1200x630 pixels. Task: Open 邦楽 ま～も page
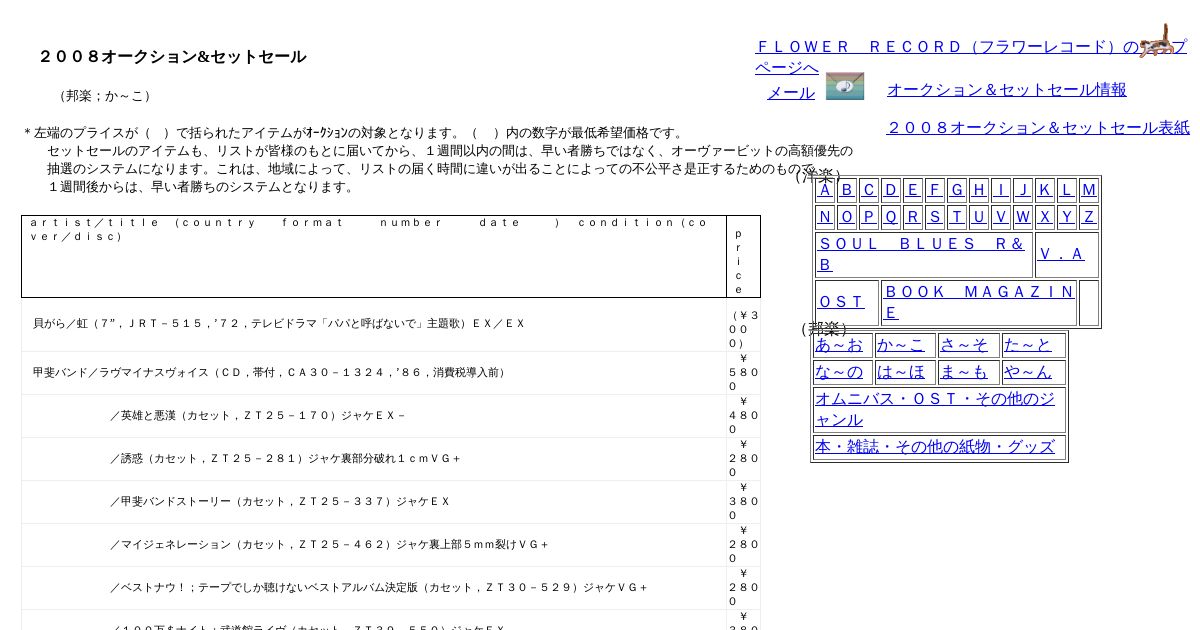click(x=964, y=372)
